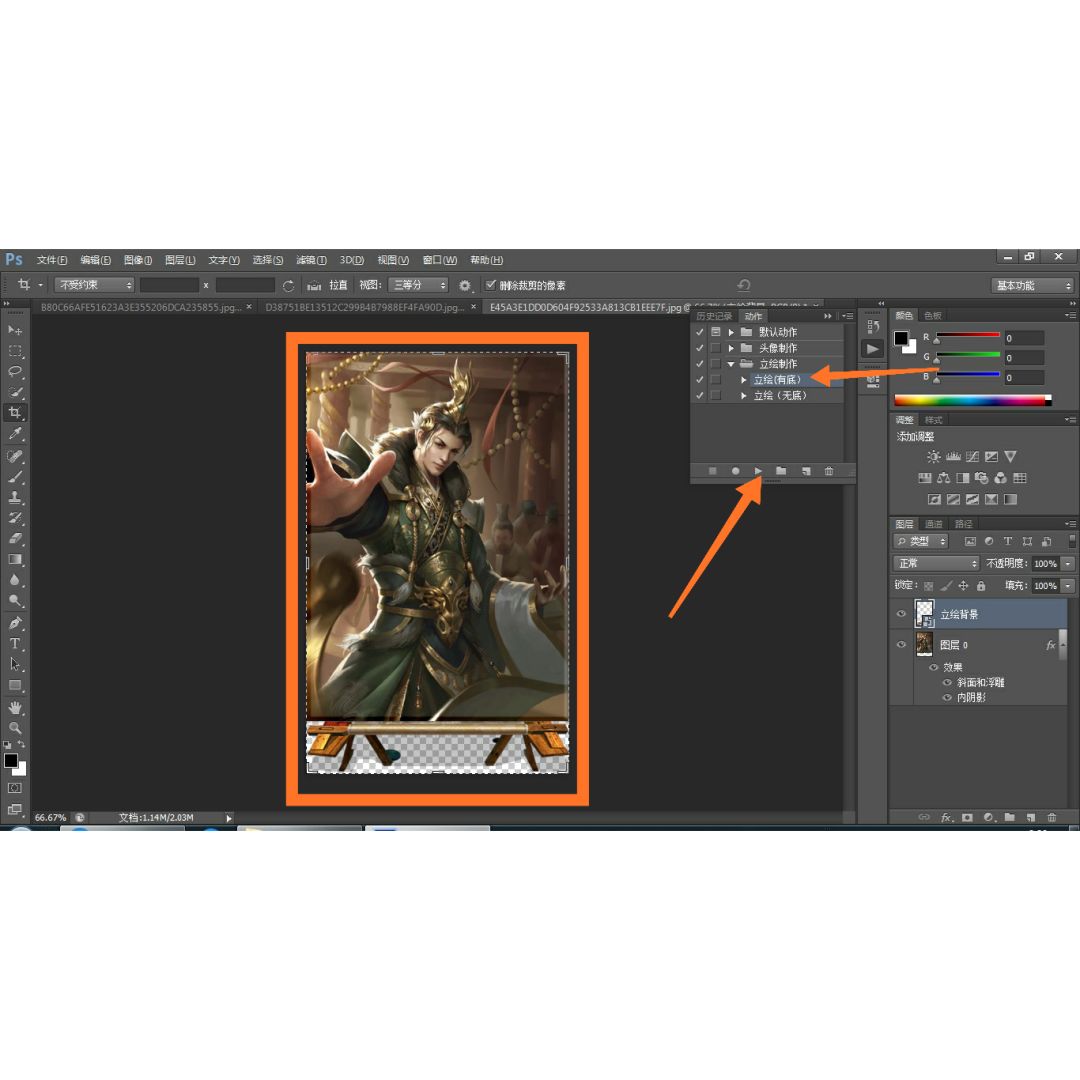Pick the Eyedropper tool

pos(15,433)
